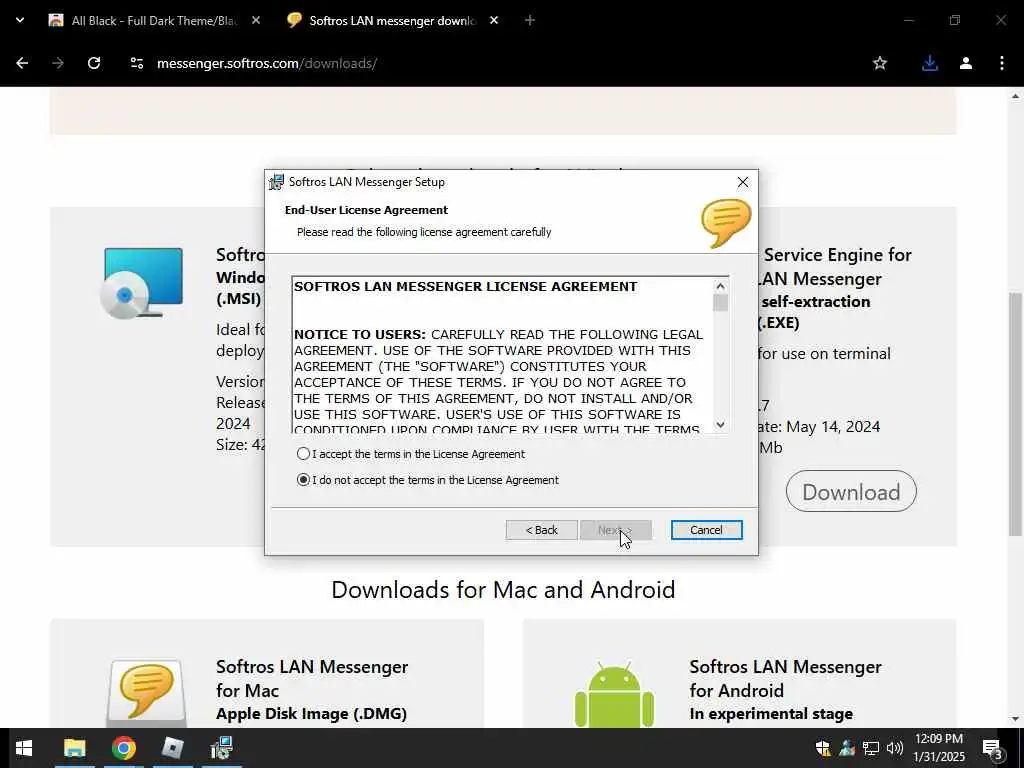Open File Explorer from taskbar
Screen dimensions: 1024x768
click(x=74, y=748)
